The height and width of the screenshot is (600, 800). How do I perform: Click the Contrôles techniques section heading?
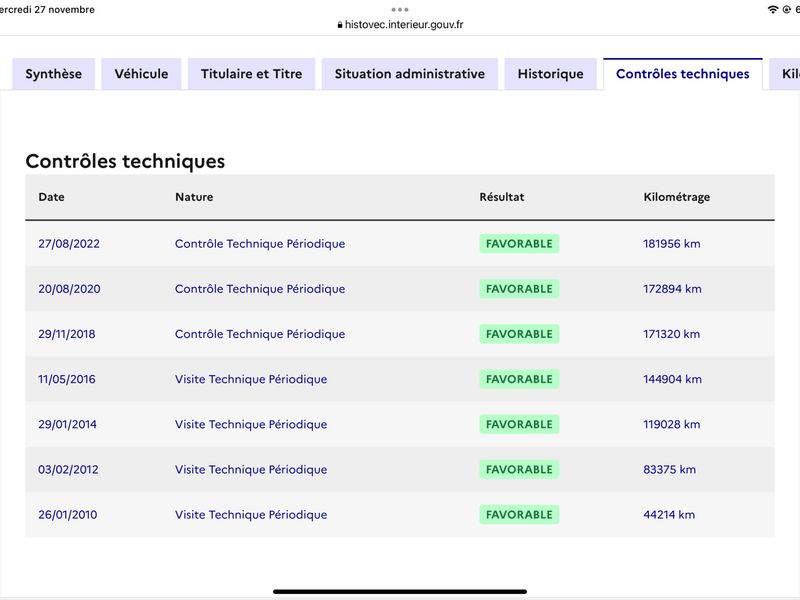pos(125,161)
